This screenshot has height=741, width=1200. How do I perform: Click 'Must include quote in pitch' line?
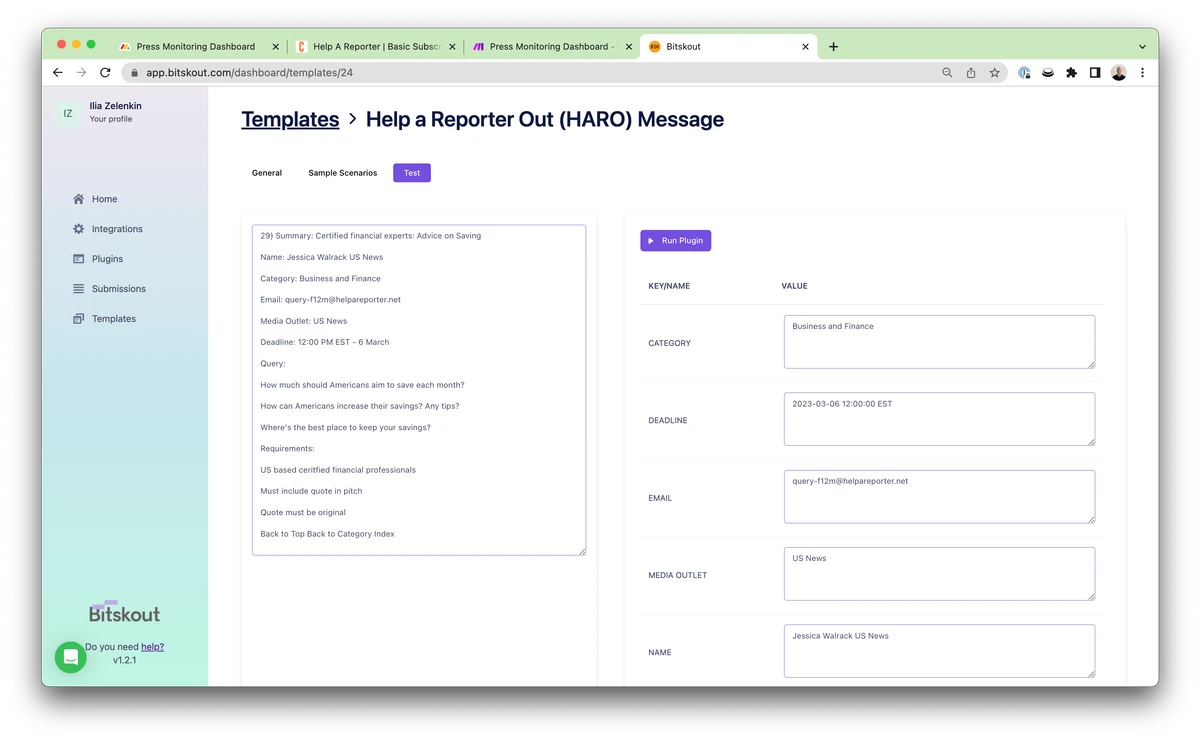click(311, 491)
